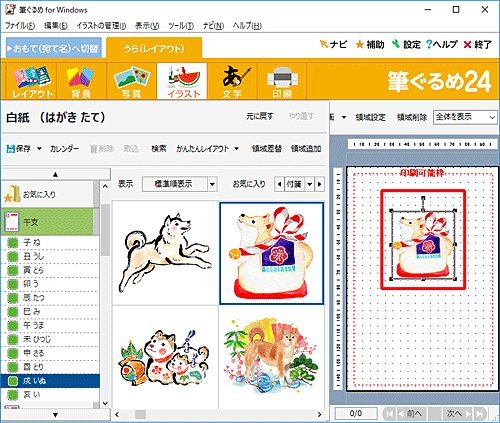Viewport: 500px width, 423px height.
Task: Select the うら(レイアウト) tab
Action: [154, 48]
